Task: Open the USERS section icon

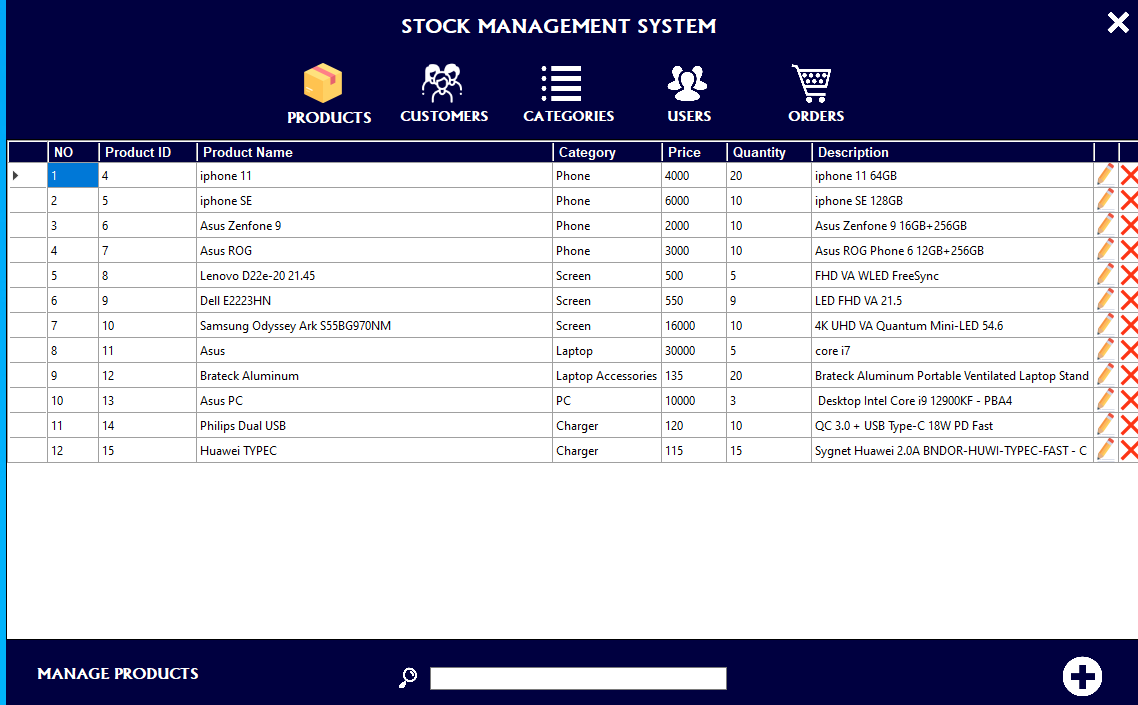Action: (688, 82)
